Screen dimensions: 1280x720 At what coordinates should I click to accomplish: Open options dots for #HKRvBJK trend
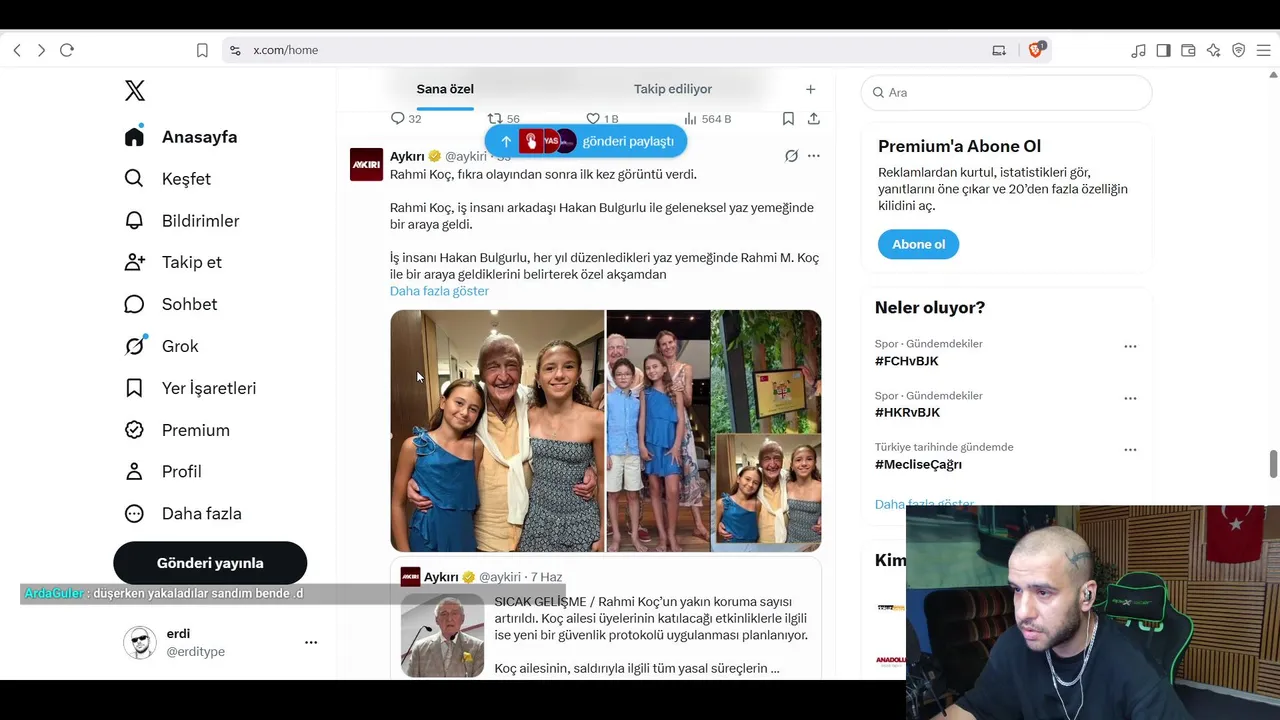click(1130, 398)
